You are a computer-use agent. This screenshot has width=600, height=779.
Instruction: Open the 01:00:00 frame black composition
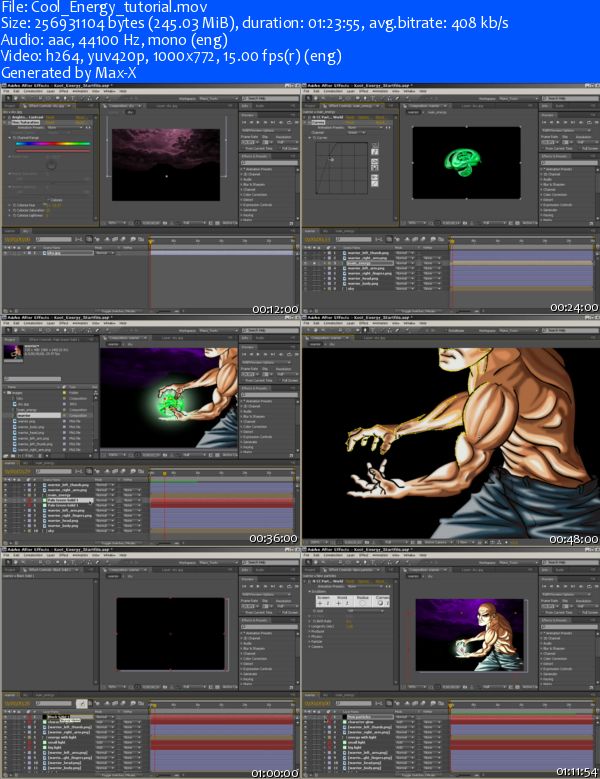tap(170, 633)
